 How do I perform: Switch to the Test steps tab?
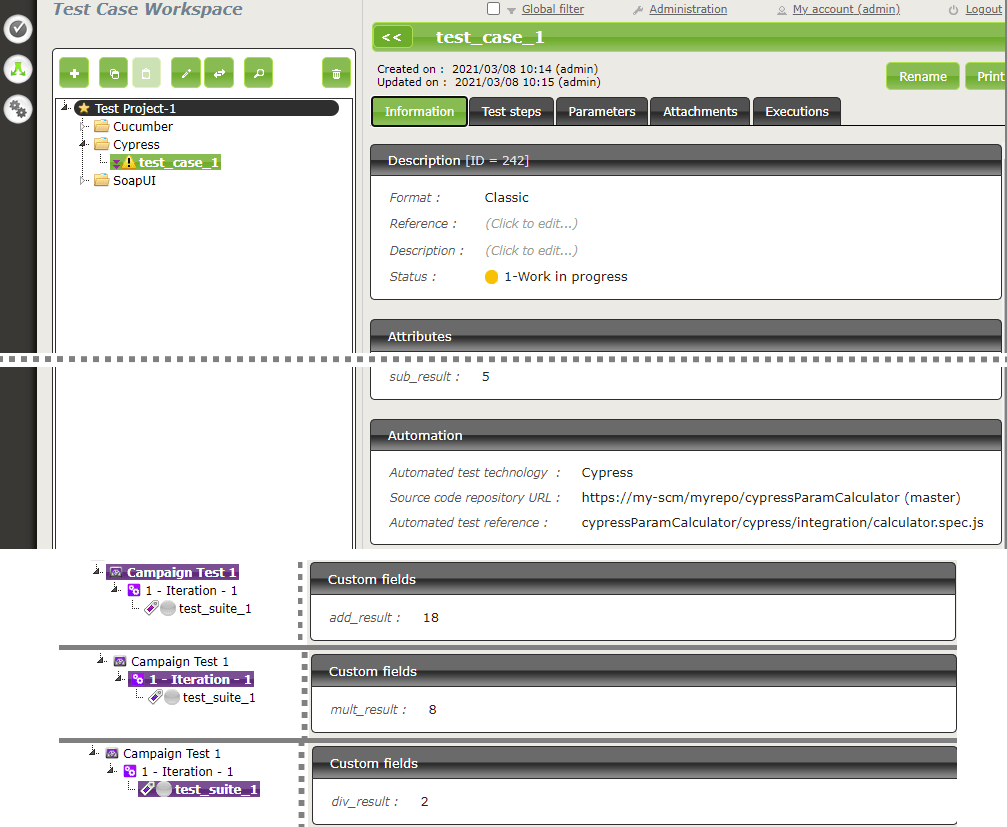point(511,111)
